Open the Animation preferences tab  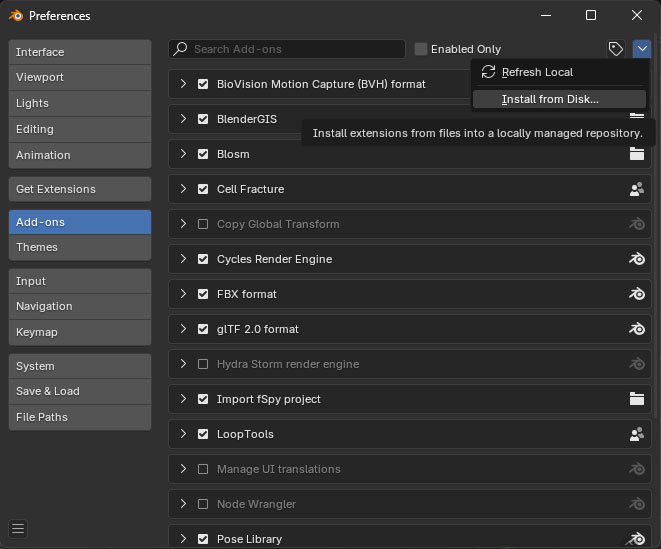coord(80,155)
